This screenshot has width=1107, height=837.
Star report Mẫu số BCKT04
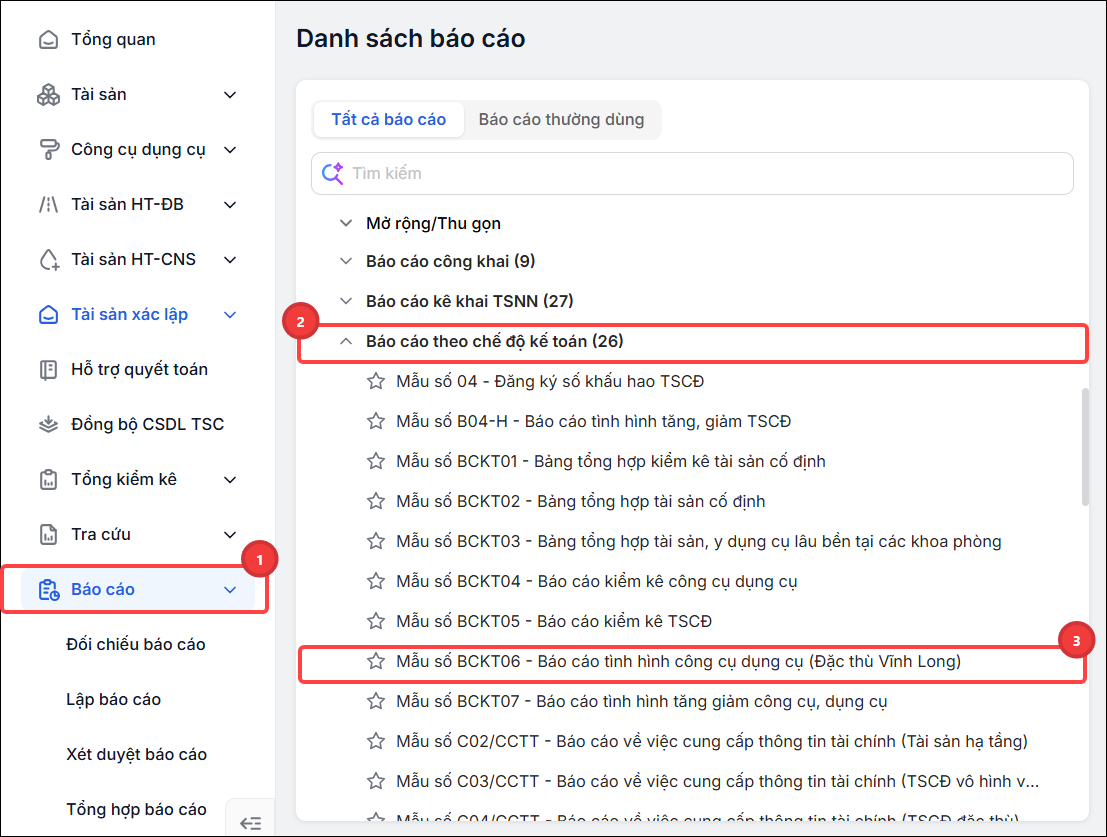point(376,582)
